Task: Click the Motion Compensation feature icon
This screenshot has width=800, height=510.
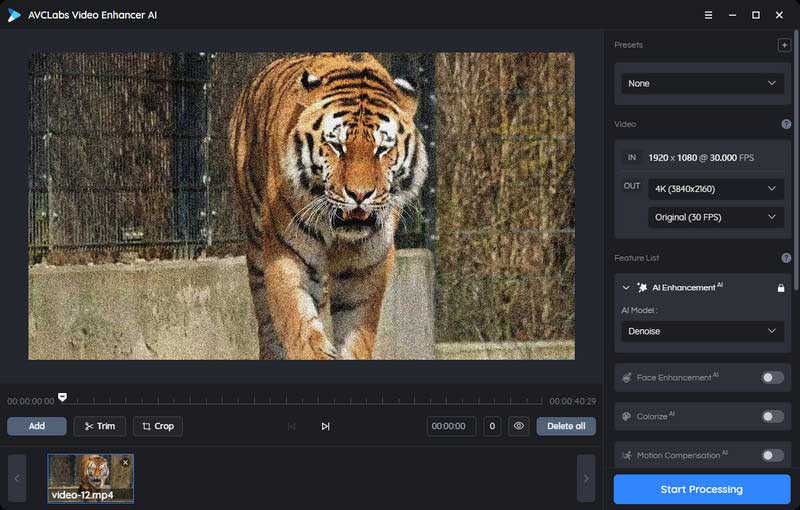Action: (x=627, y=455)
